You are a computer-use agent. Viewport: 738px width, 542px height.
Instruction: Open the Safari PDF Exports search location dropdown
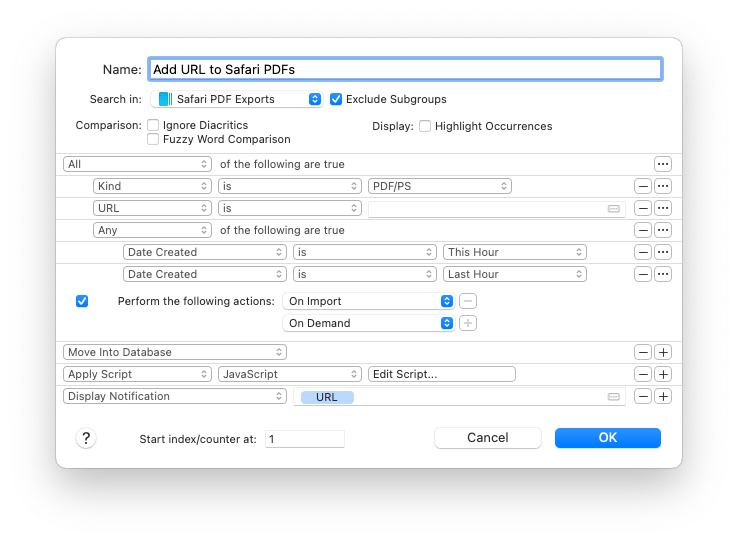tap(236, 99)
